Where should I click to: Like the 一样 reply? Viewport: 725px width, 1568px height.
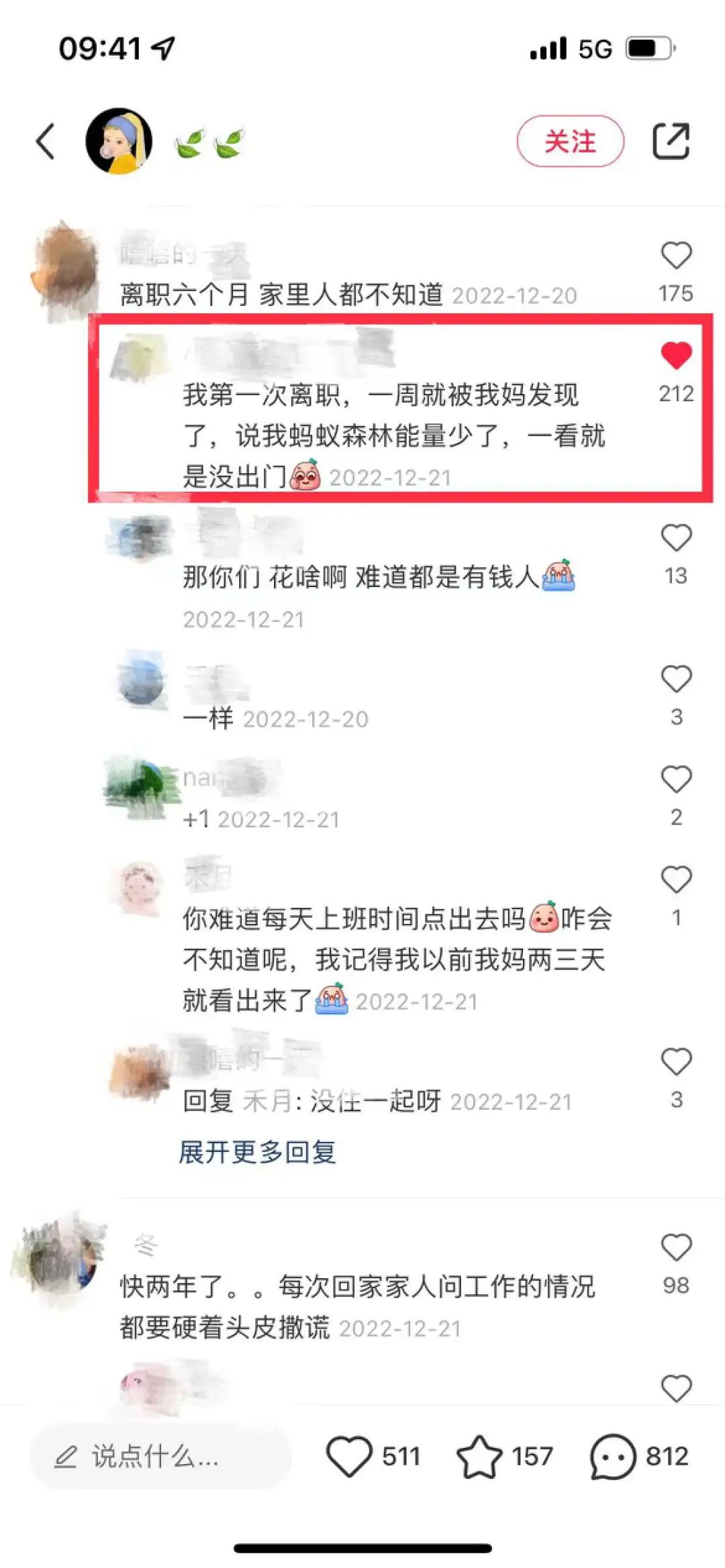coord(676,679)
